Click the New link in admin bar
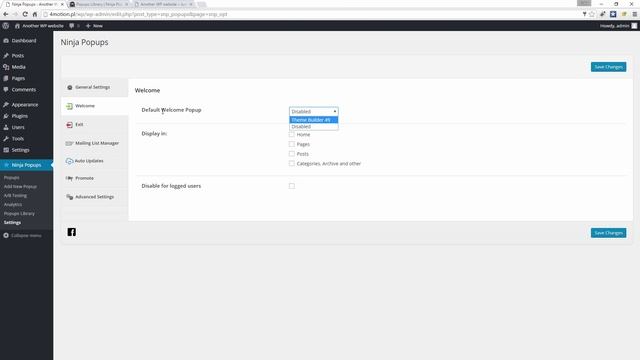640x360 pixels. tap(98, 26)
